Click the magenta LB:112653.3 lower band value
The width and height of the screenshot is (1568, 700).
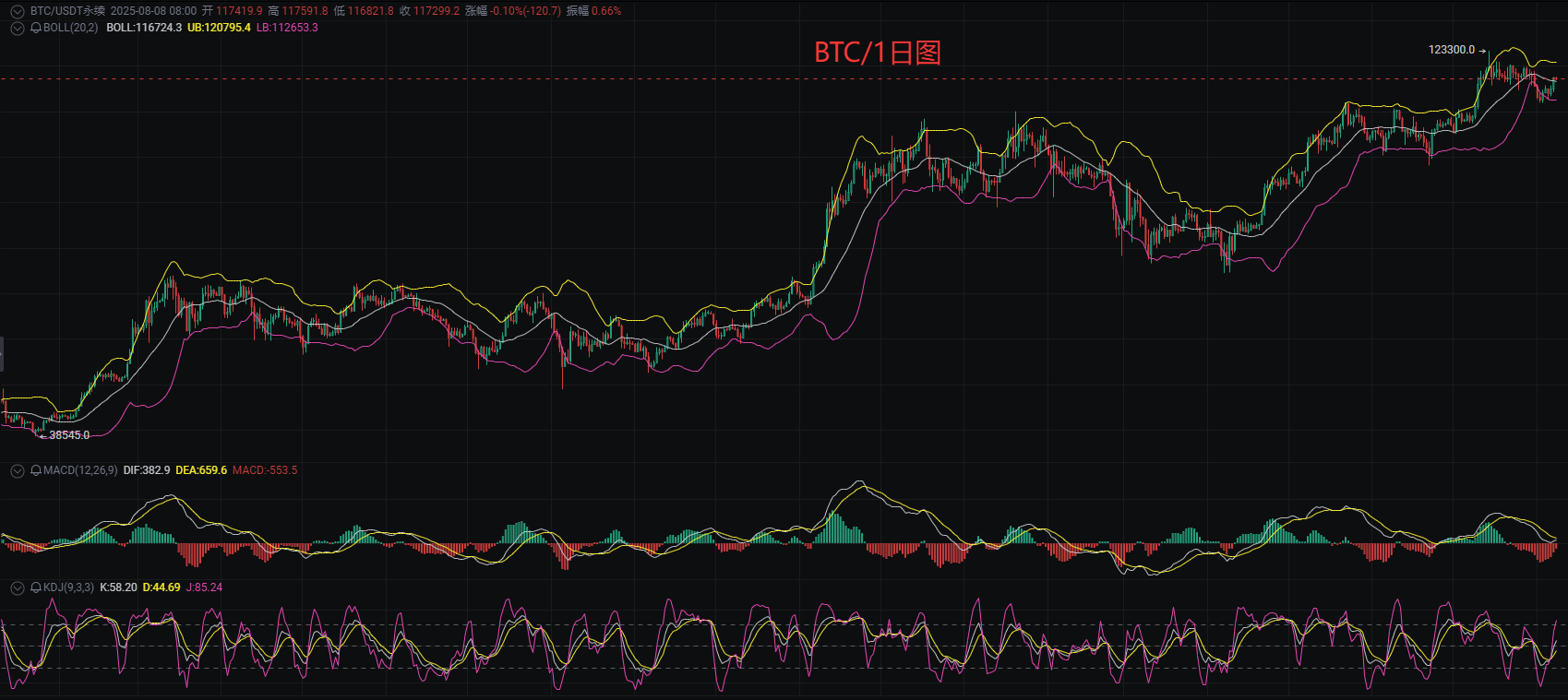coord(287,28)
